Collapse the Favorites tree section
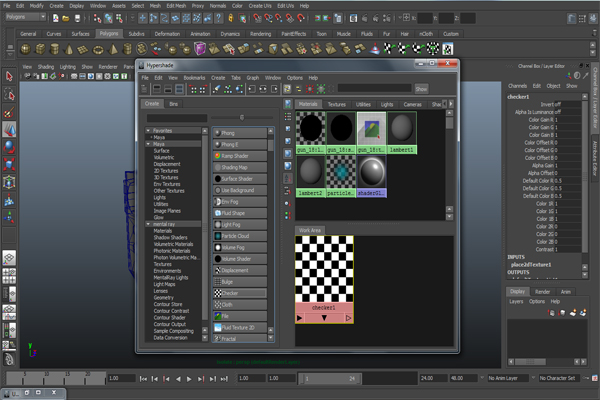The height and width of the screenshot is (400, 600). click(x=148, y=131)
